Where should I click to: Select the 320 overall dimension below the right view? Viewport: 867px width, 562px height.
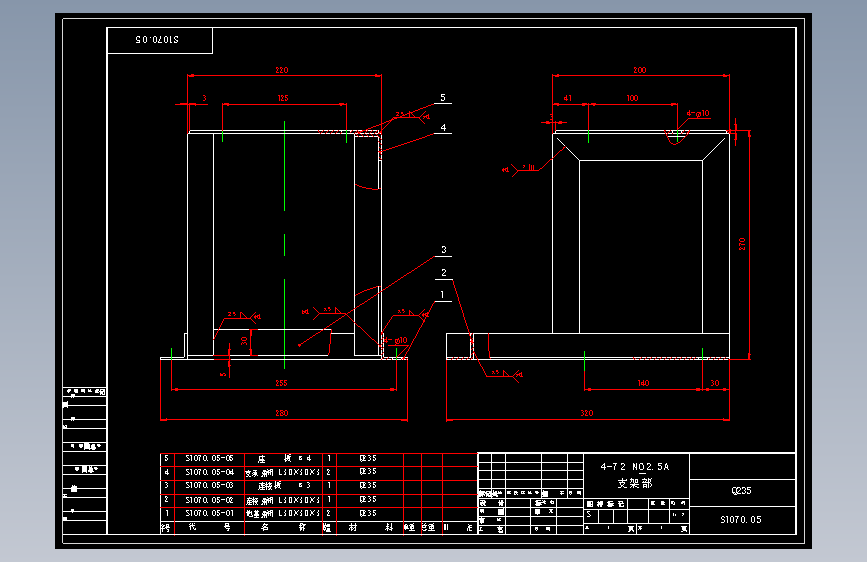pyautogui.click(x=587, y=413)
